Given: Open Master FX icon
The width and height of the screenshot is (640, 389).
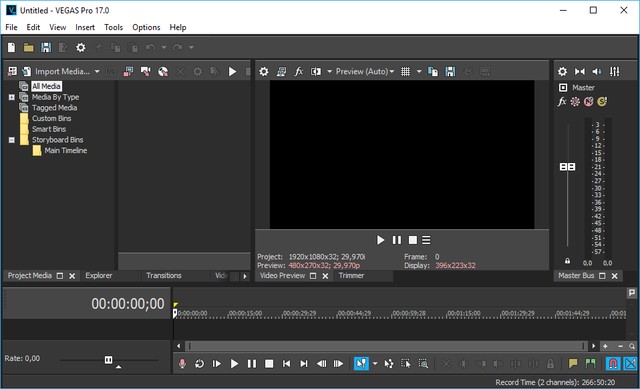Looking at the screenshot, I should pos(562,102).
